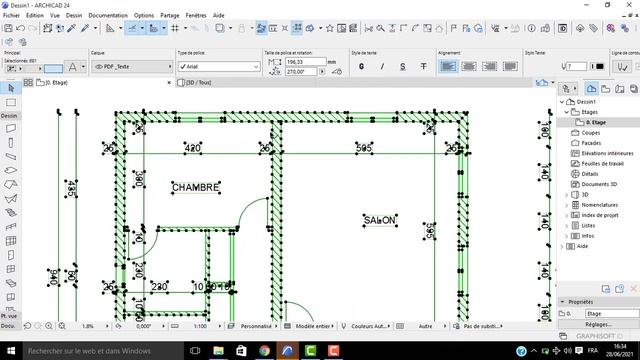Click the font size field 196,33
This screenshot has width=640, height=360.
pos(305,62)
